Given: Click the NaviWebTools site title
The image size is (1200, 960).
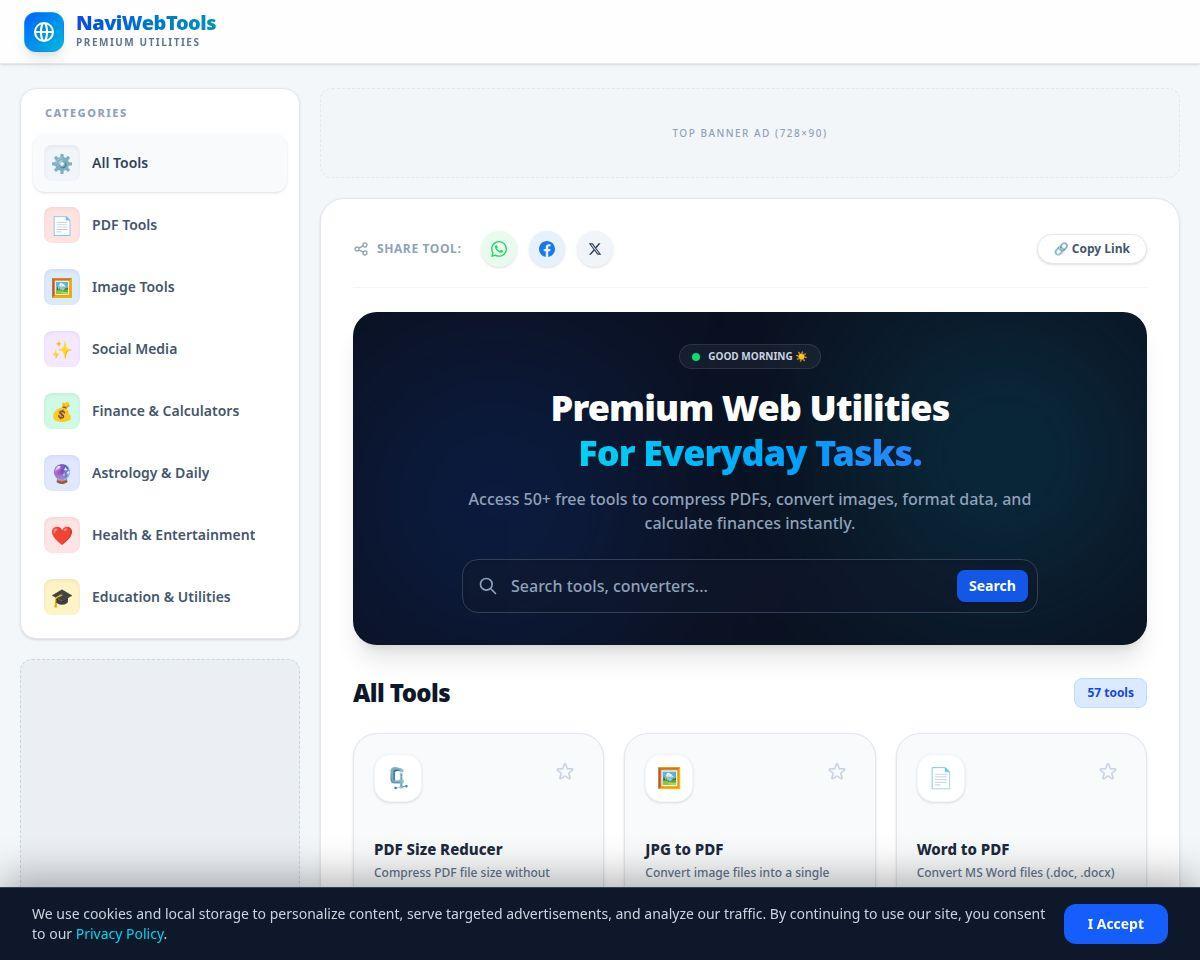Looking at the screenshot, I should click(146, 23).
